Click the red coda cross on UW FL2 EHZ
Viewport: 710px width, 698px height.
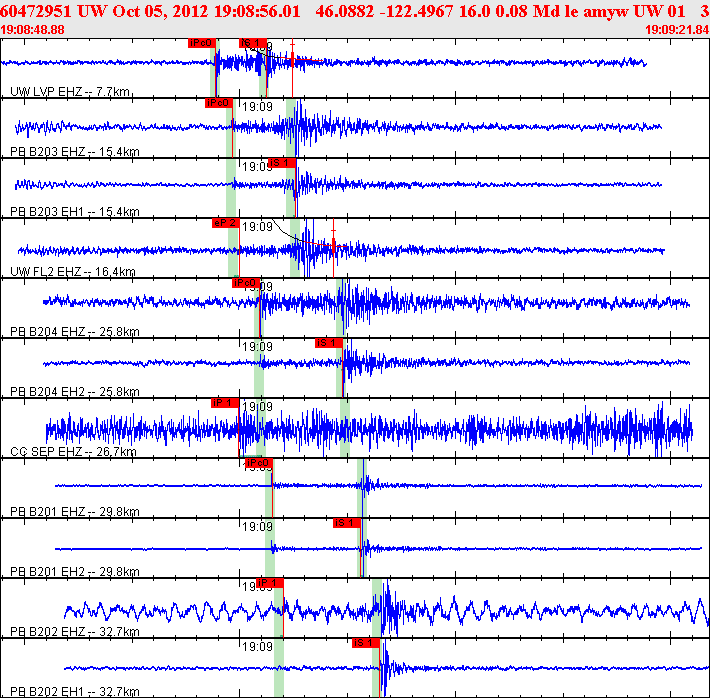[334, 246]
